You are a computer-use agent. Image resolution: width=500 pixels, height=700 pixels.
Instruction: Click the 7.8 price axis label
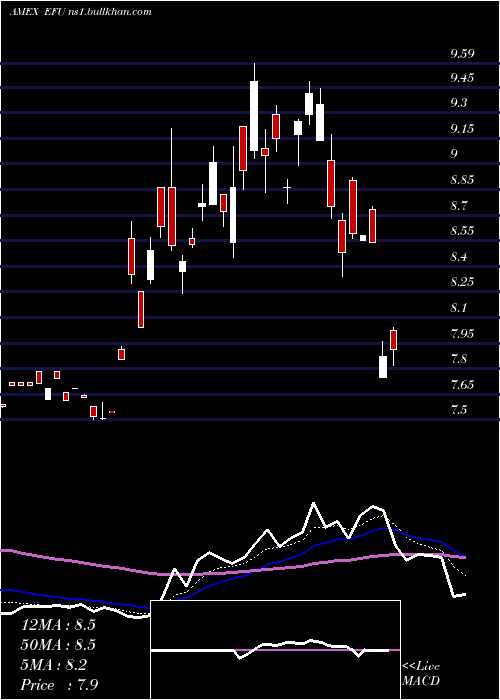tap(459, 358)
